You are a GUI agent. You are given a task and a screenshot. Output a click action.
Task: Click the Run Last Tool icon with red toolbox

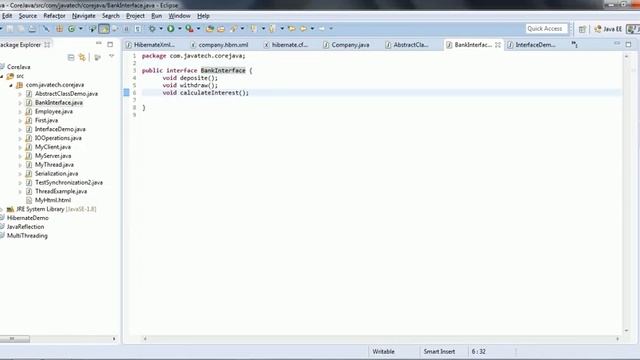[189, 29]
